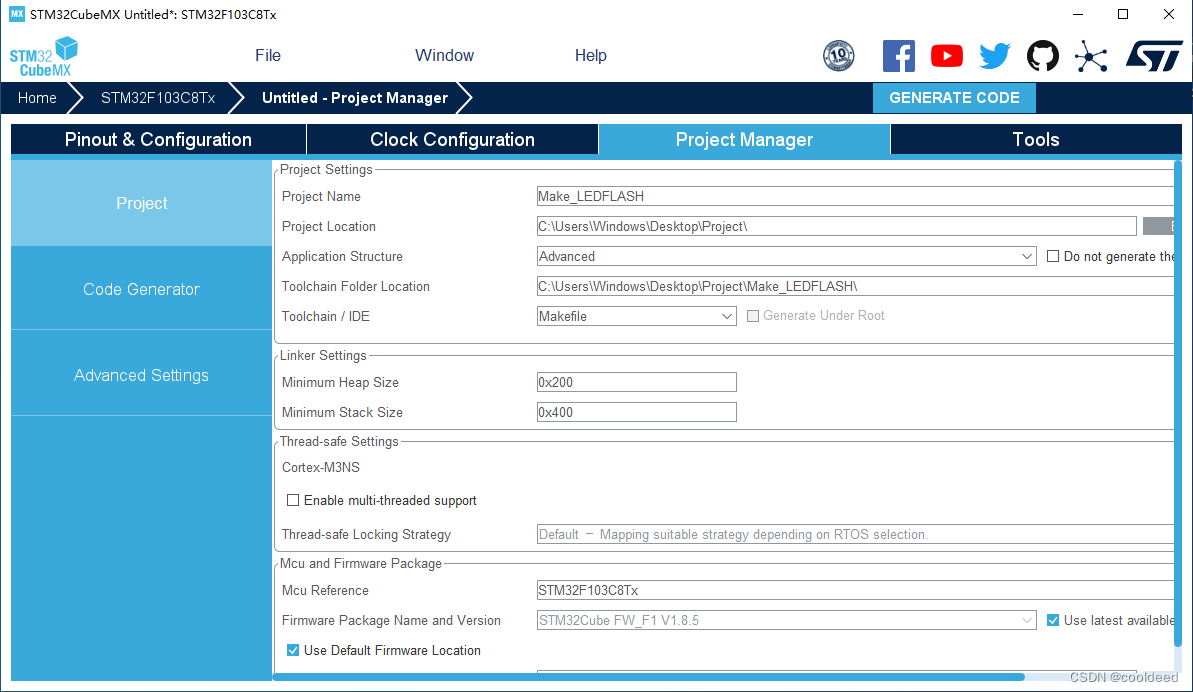Viewport: 1193px width, 692px height.
Task: Click Untitled - Project Manager breadcrumb
Action: 355,98
